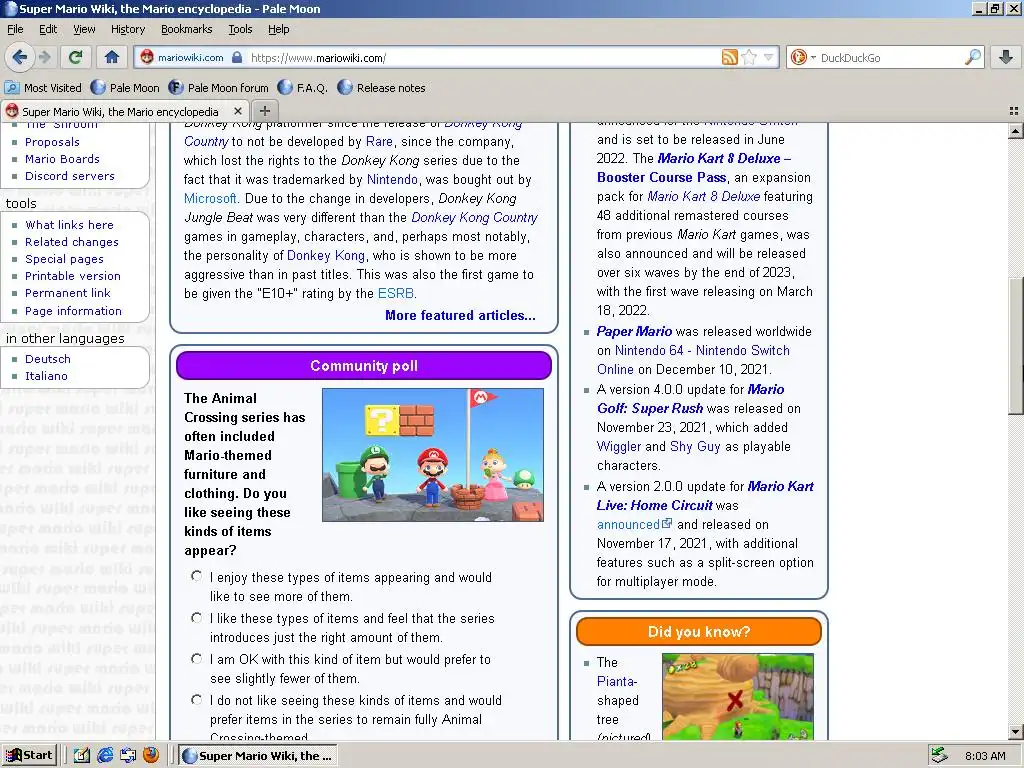Choose 'I do not like seeing these' option
Screen dimensions: 1024x768
pyautogui.click(x=196, y=699)
